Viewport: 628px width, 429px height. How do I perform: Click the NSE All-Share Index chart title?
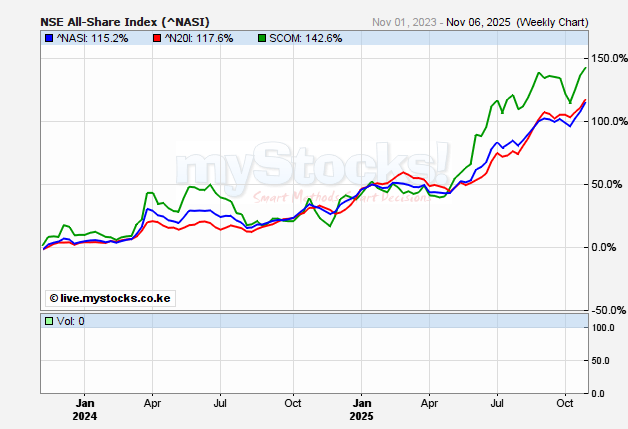[123, 21]
